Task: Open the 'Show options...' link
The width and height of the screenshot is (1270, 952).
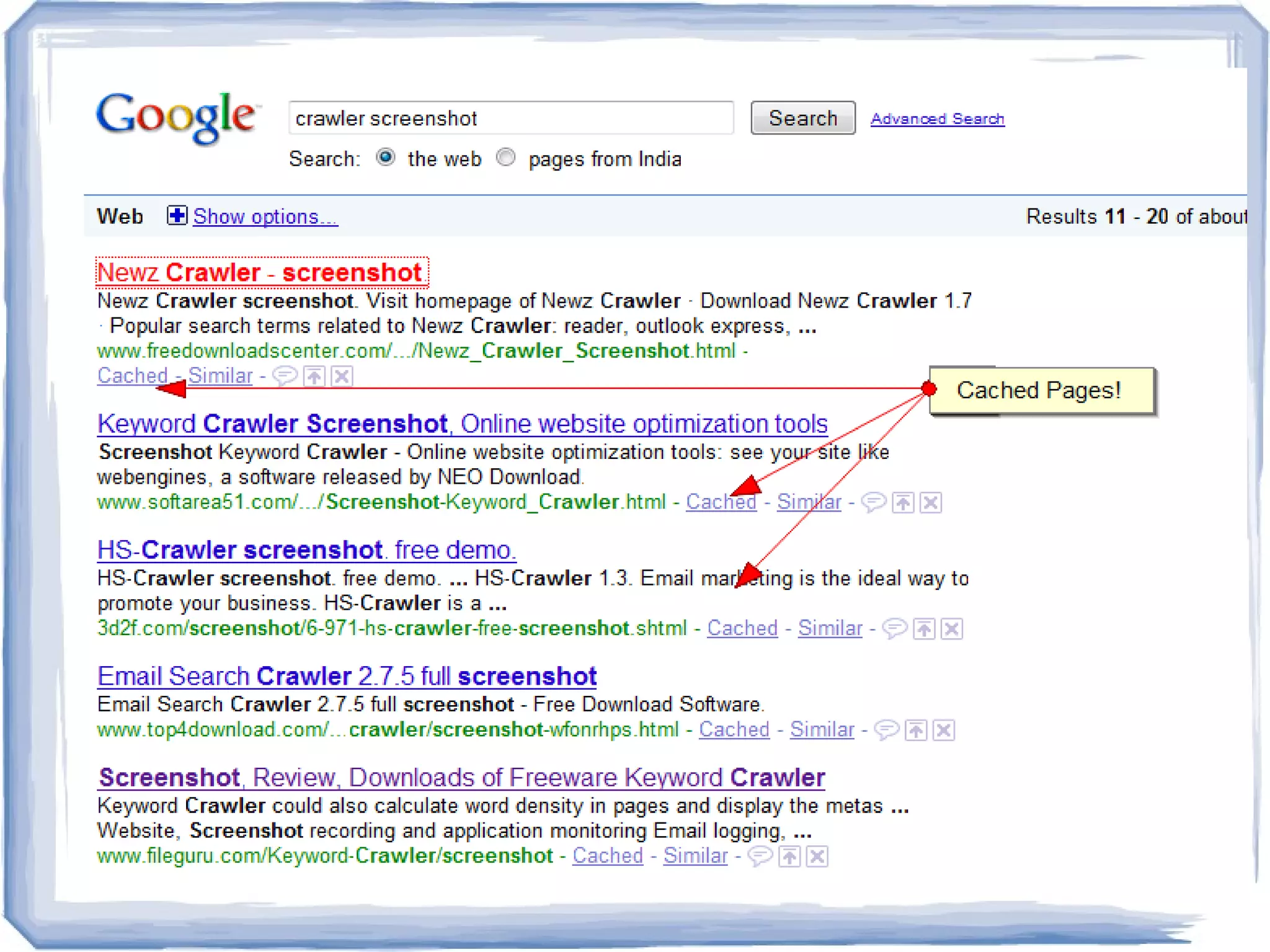Action: tap(265, 216)
